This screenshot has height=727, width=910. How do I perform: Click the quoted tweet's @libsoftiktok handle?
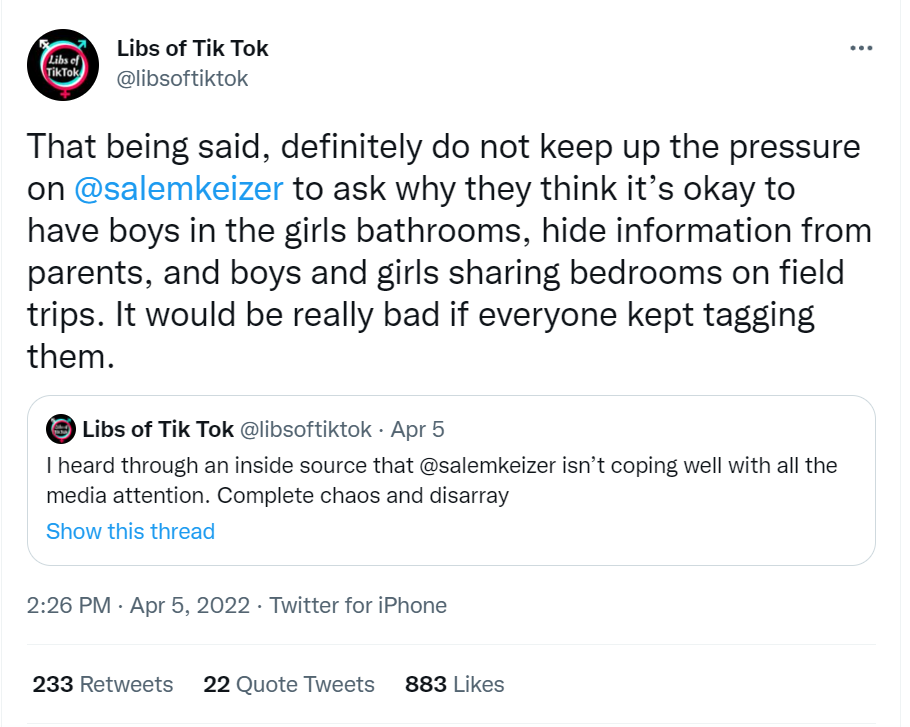point(304,430)
